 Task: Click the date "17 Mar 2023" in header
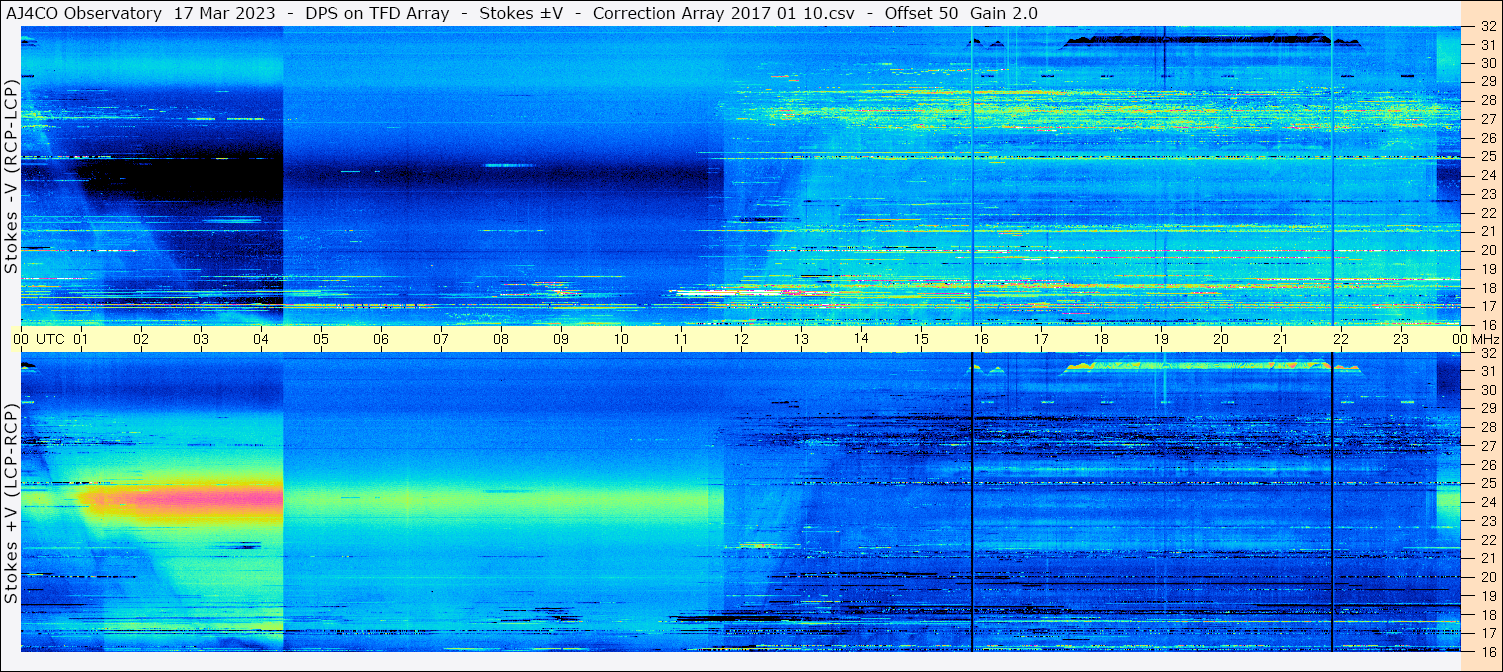point(223,13)
